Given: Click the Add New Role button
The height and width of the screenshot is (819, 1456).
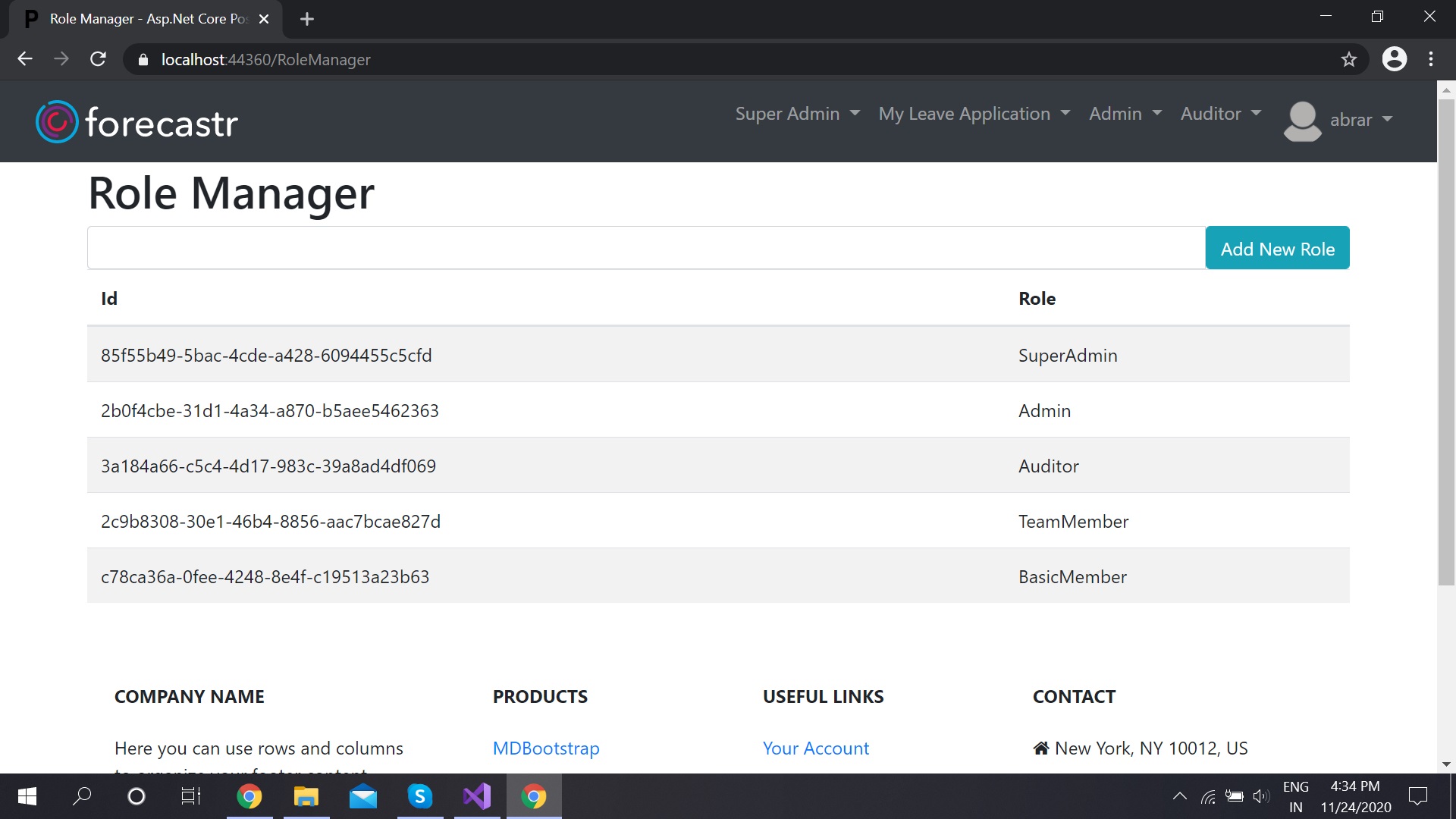Looking at the screenshot, I should coord(1278,247).
